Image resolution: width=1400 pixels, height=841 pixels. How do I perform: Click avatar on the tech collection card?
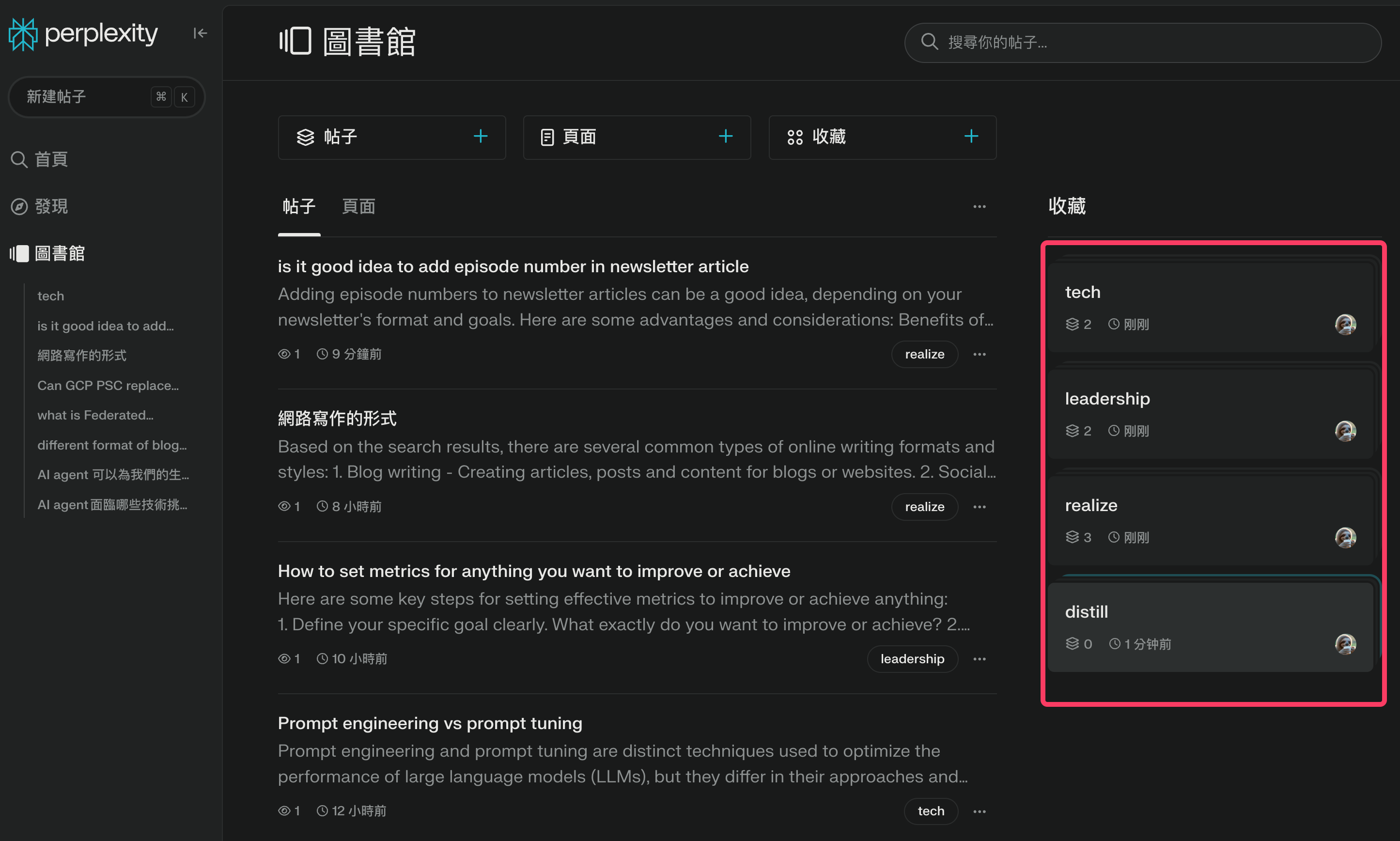1345,325
